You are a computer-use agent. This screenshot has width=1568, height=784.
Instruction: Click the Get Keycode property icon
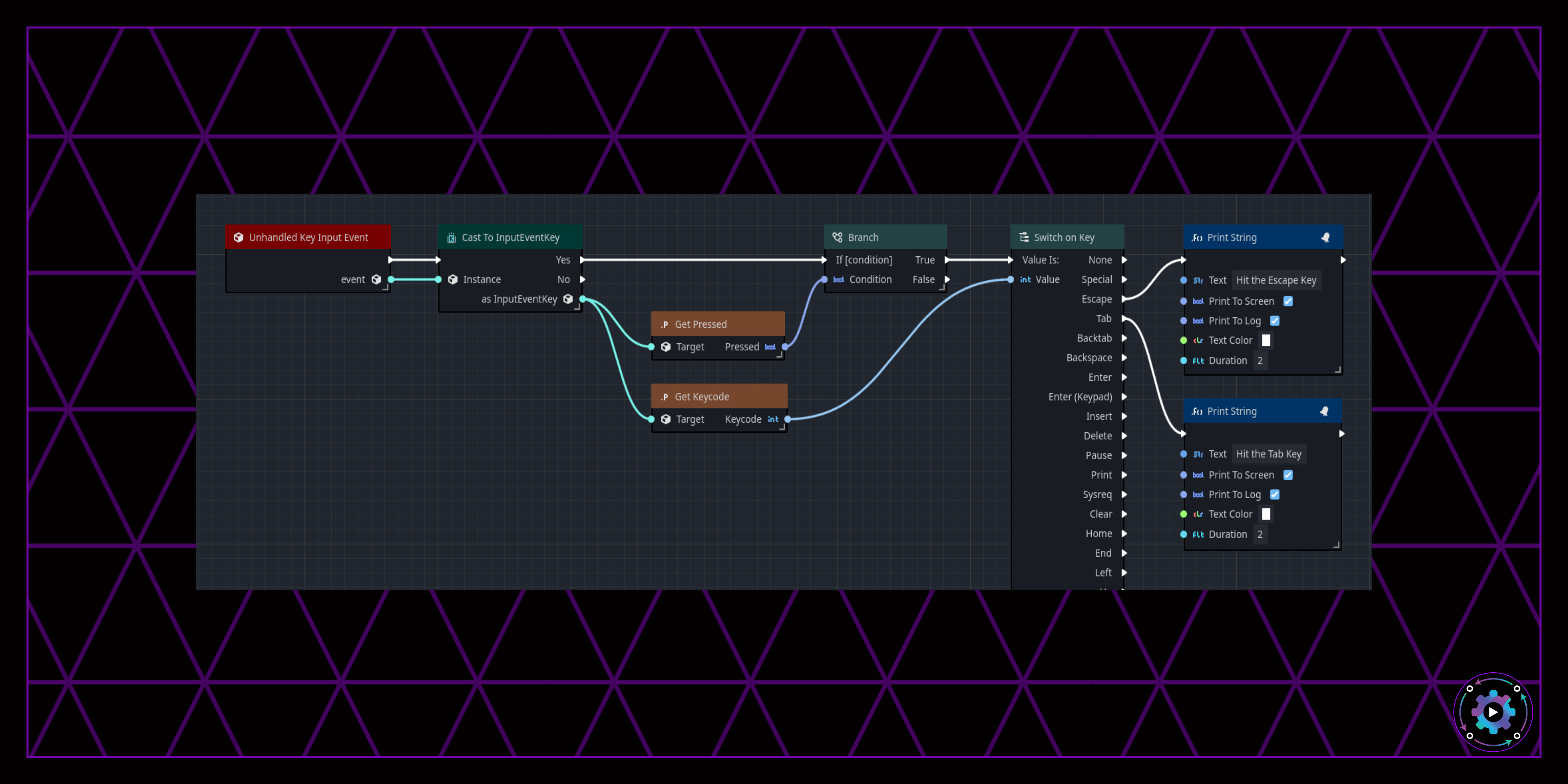click(x=664, y=397)
